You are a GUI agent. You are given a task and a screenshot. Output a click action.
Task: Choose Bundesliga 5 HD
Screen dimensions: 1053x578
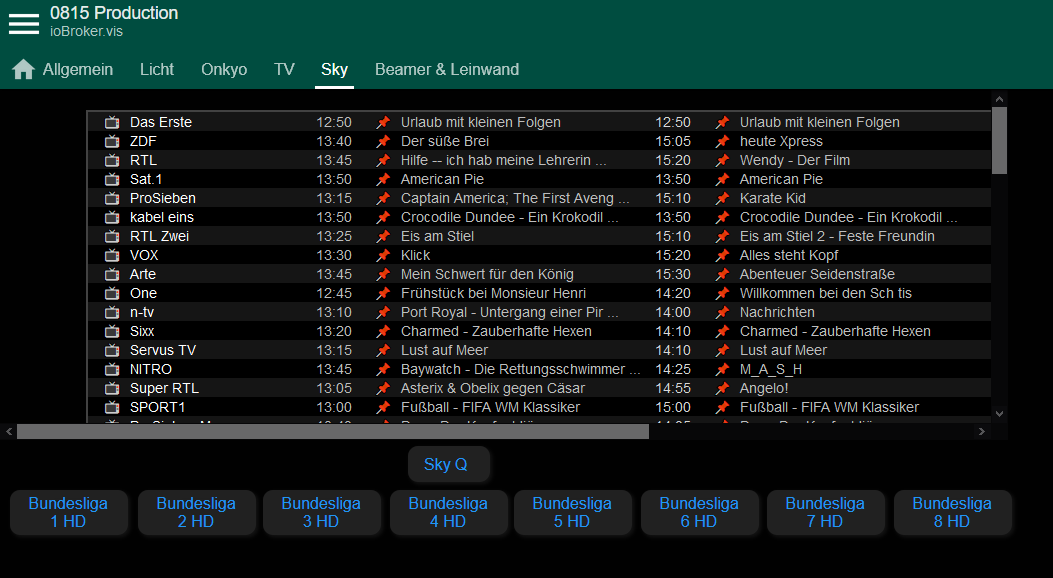(x=572, y=512)
